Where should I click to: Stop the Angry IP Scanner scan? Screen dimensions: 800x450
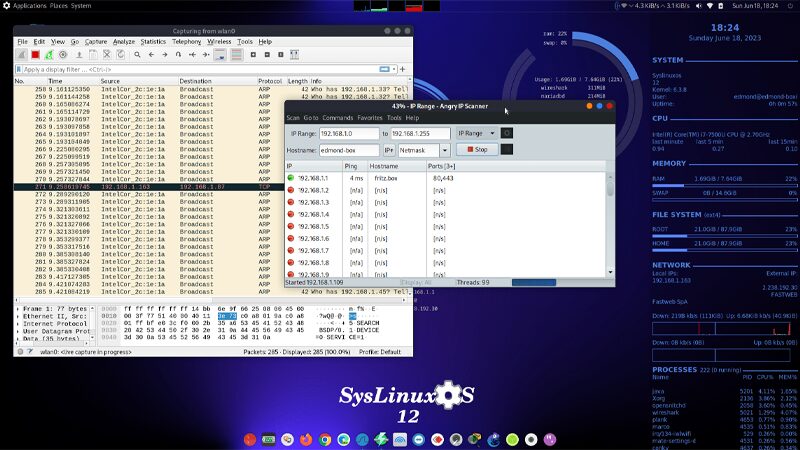[477, 149]
